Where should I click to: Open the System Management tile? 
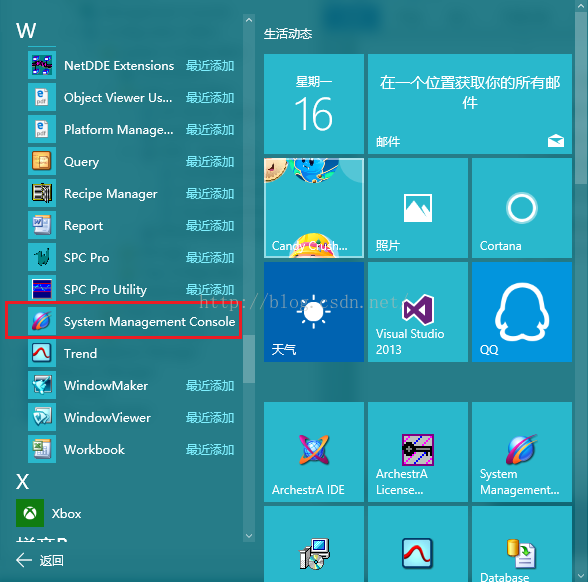(522, 452)
